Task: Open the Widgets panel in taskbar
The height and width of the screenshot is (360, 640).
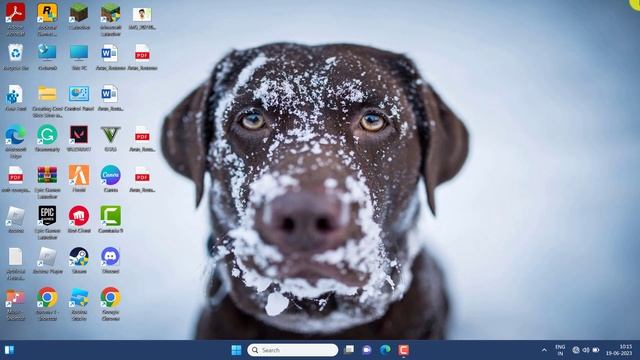Action: 9,350
